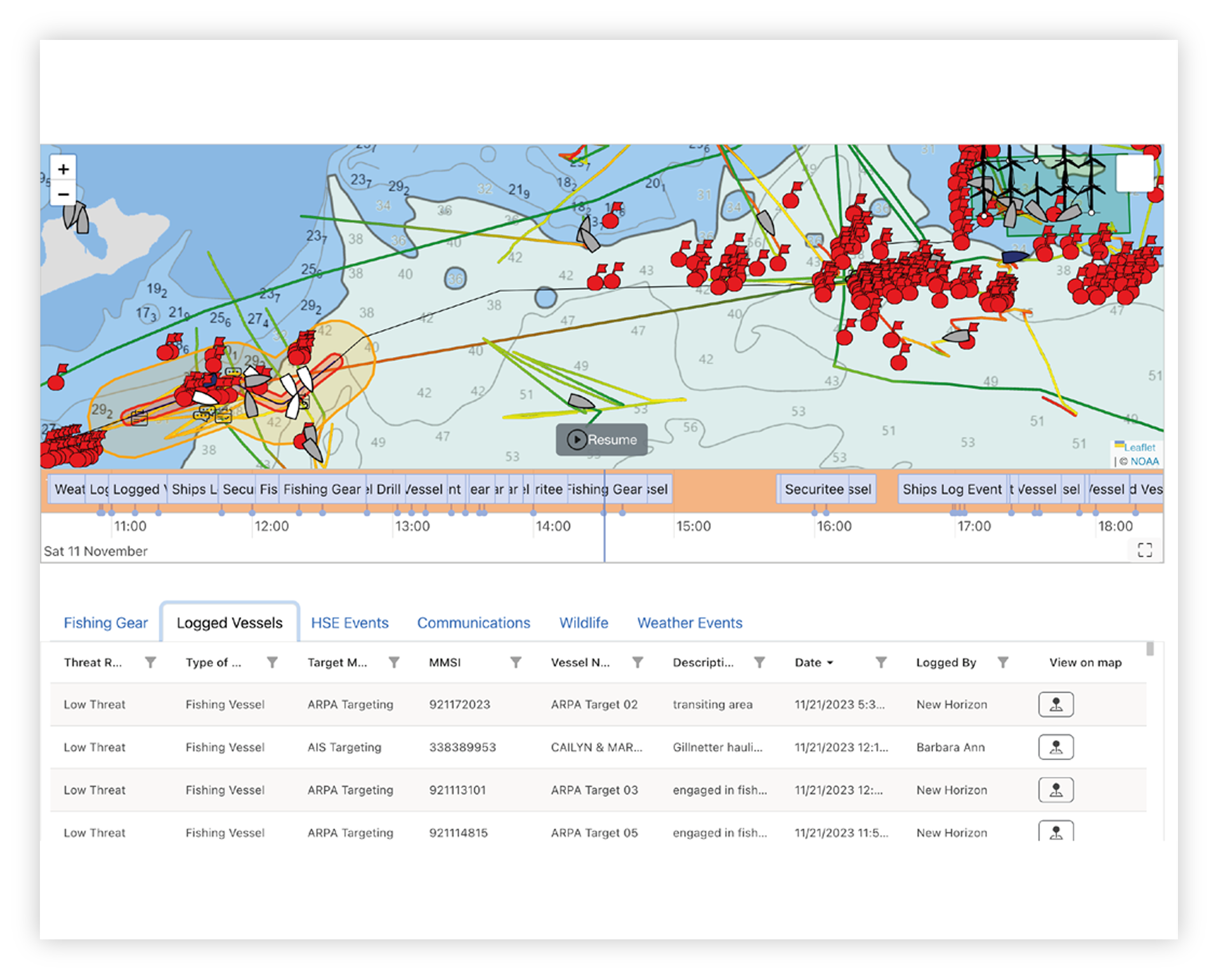
Task: Filter the Type of ... column
Action: 272,662
